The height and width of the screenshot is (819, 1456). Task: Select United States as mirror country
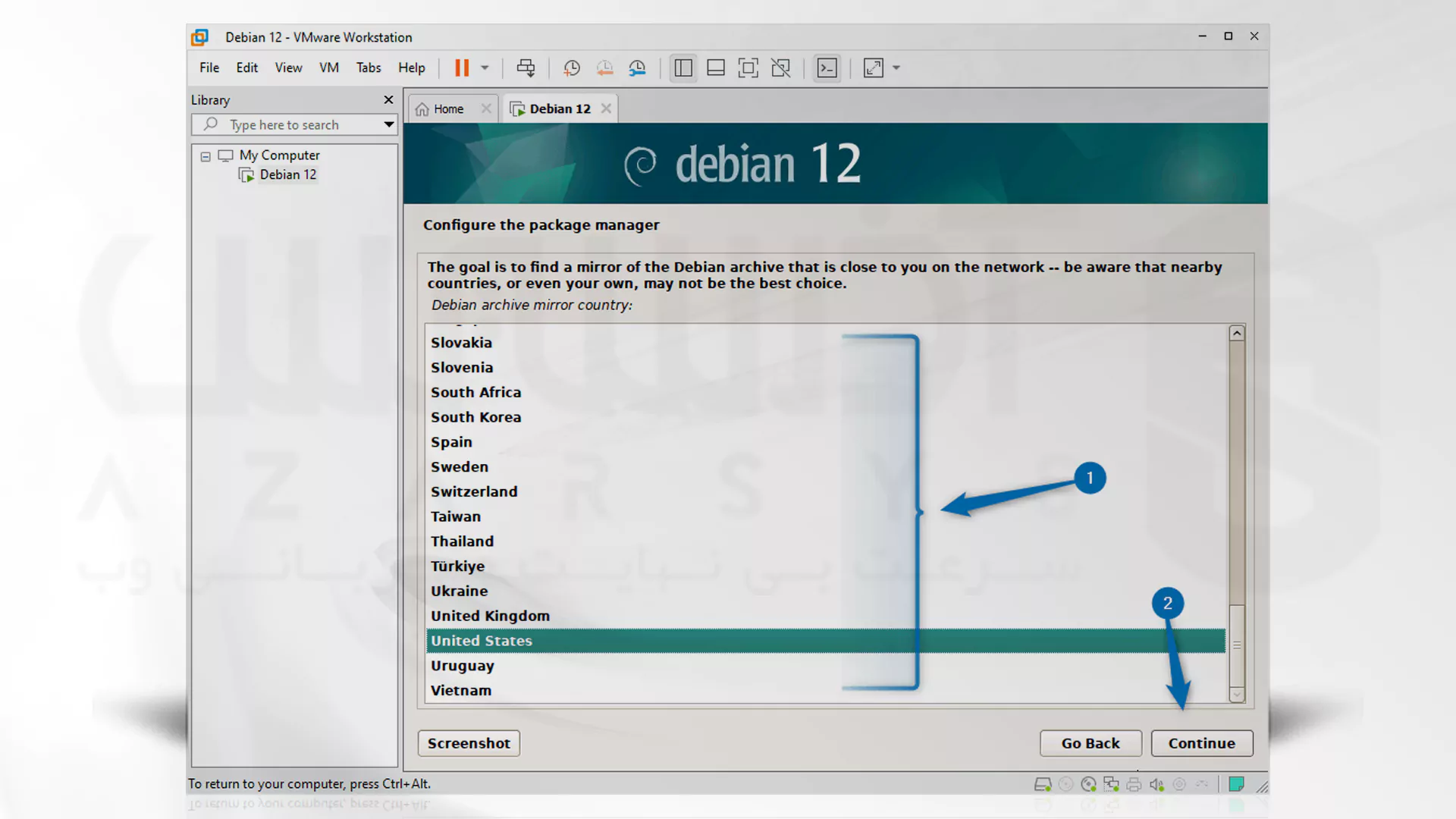[825, 641]
